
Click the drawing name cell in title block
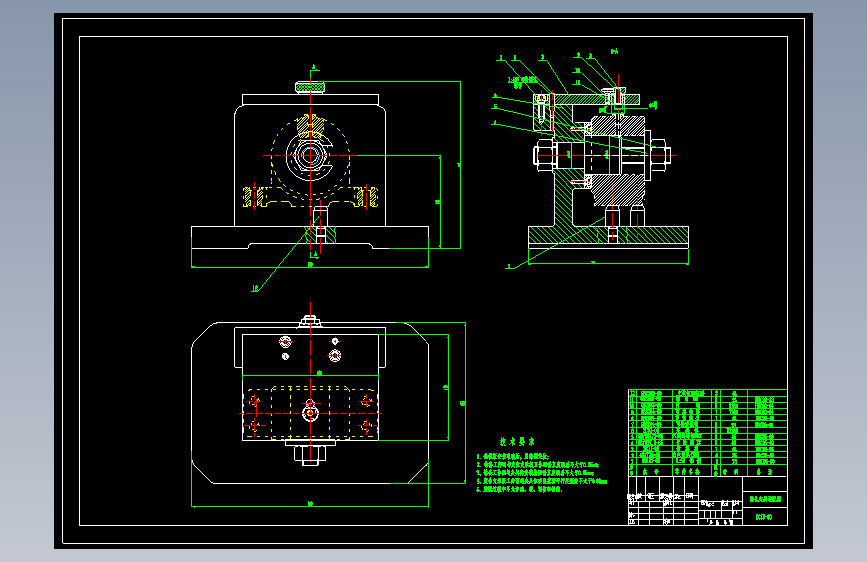click(x=765, y=499)
